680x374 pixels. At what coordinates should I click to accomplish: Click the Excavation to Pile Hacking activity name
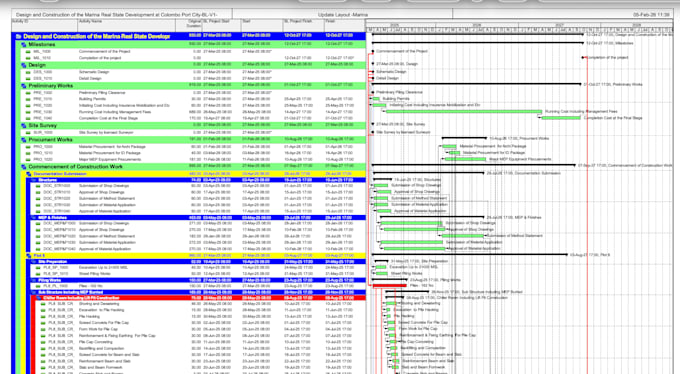(x=101, y=310)
